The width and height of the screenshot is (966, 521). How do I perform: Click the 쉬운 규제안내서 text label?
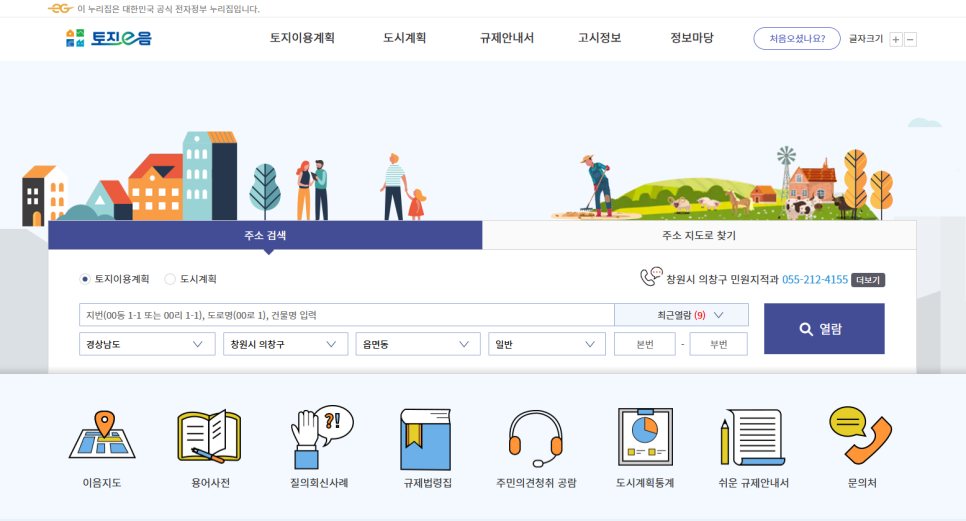click(x=753, y=483)
